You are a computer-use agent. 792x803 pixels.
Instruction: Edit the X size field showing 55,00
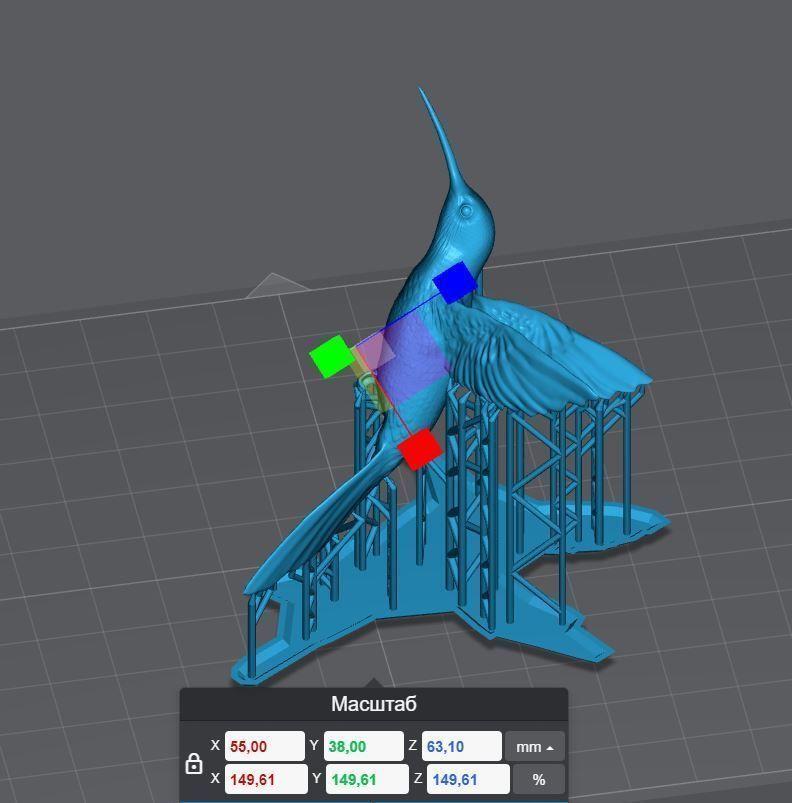tap(265, 746)
